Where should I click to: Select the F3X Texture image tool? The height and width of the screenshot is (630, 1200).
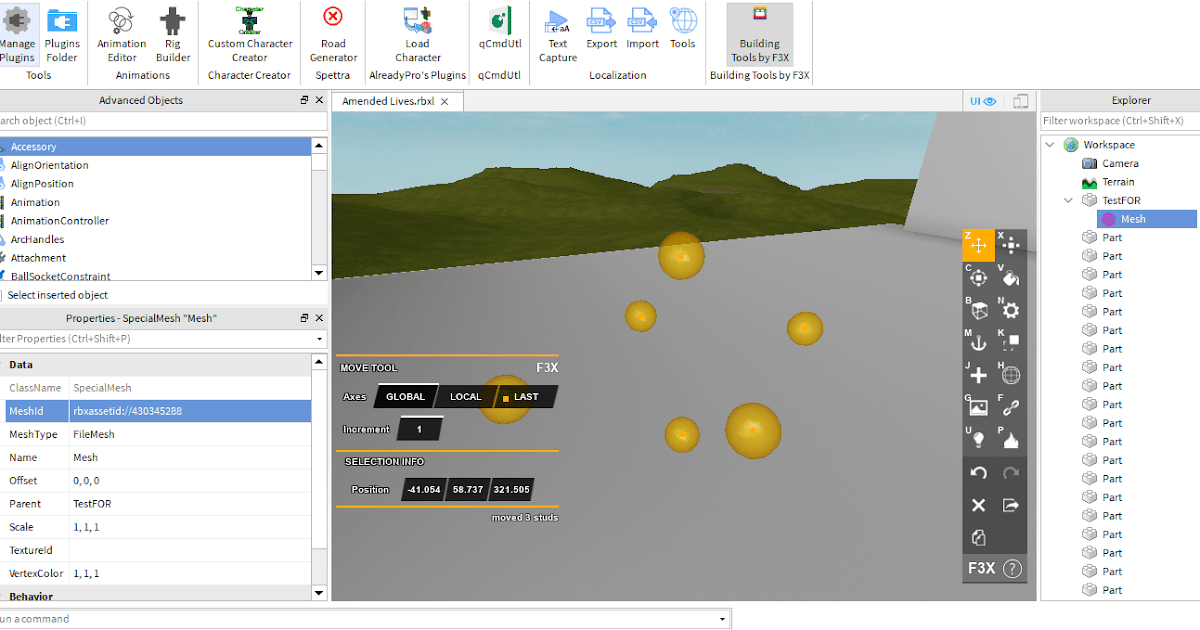pyautogui.click(x=979, y=407)
